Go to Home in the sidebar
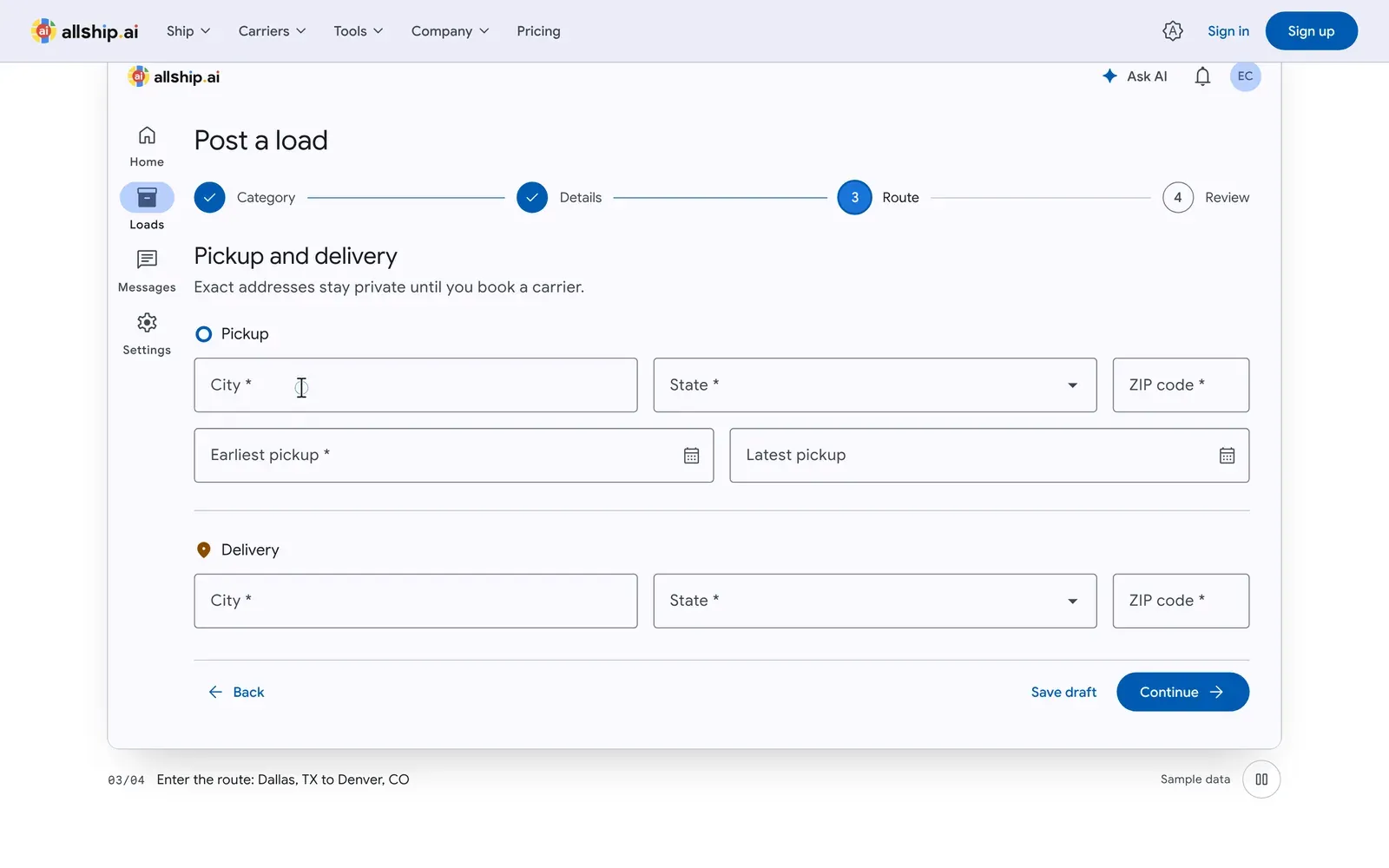Viewport: 1389px width, 868px height. [147, 146]
